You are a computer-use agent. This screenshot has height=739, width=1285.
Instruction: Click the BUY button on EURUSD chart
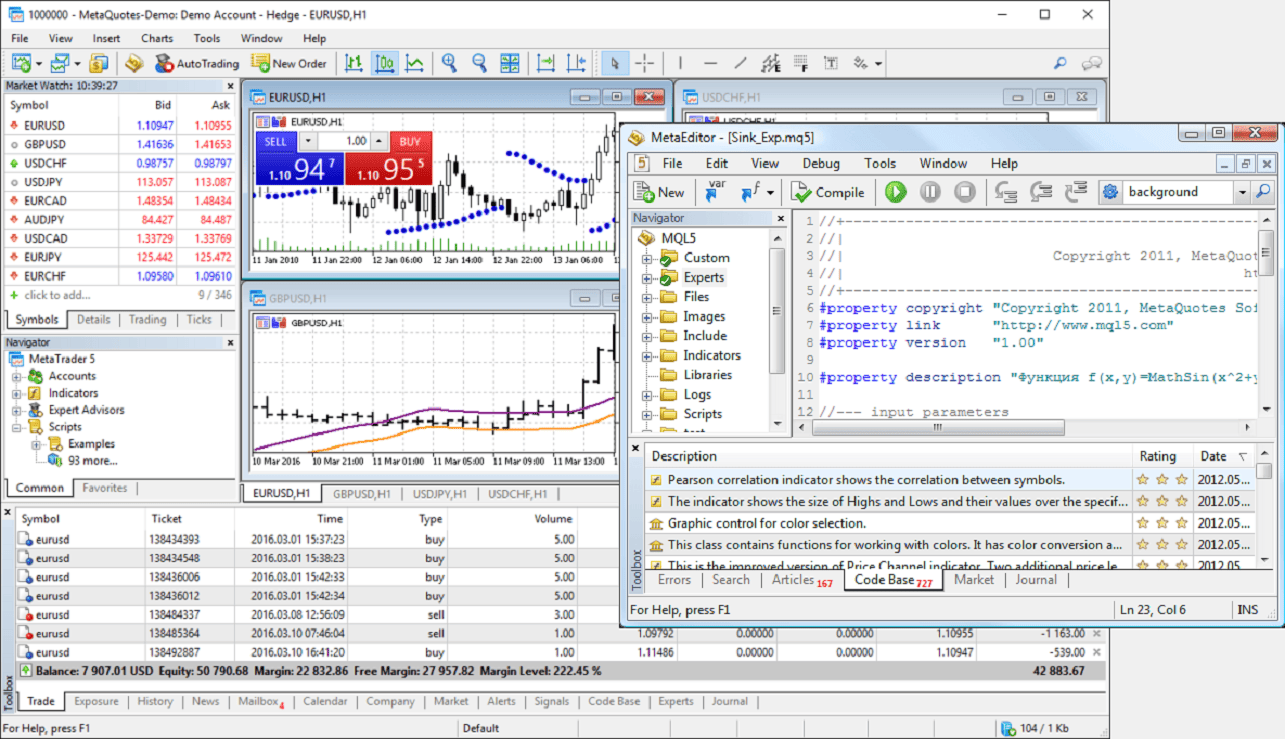coord(411,141)
